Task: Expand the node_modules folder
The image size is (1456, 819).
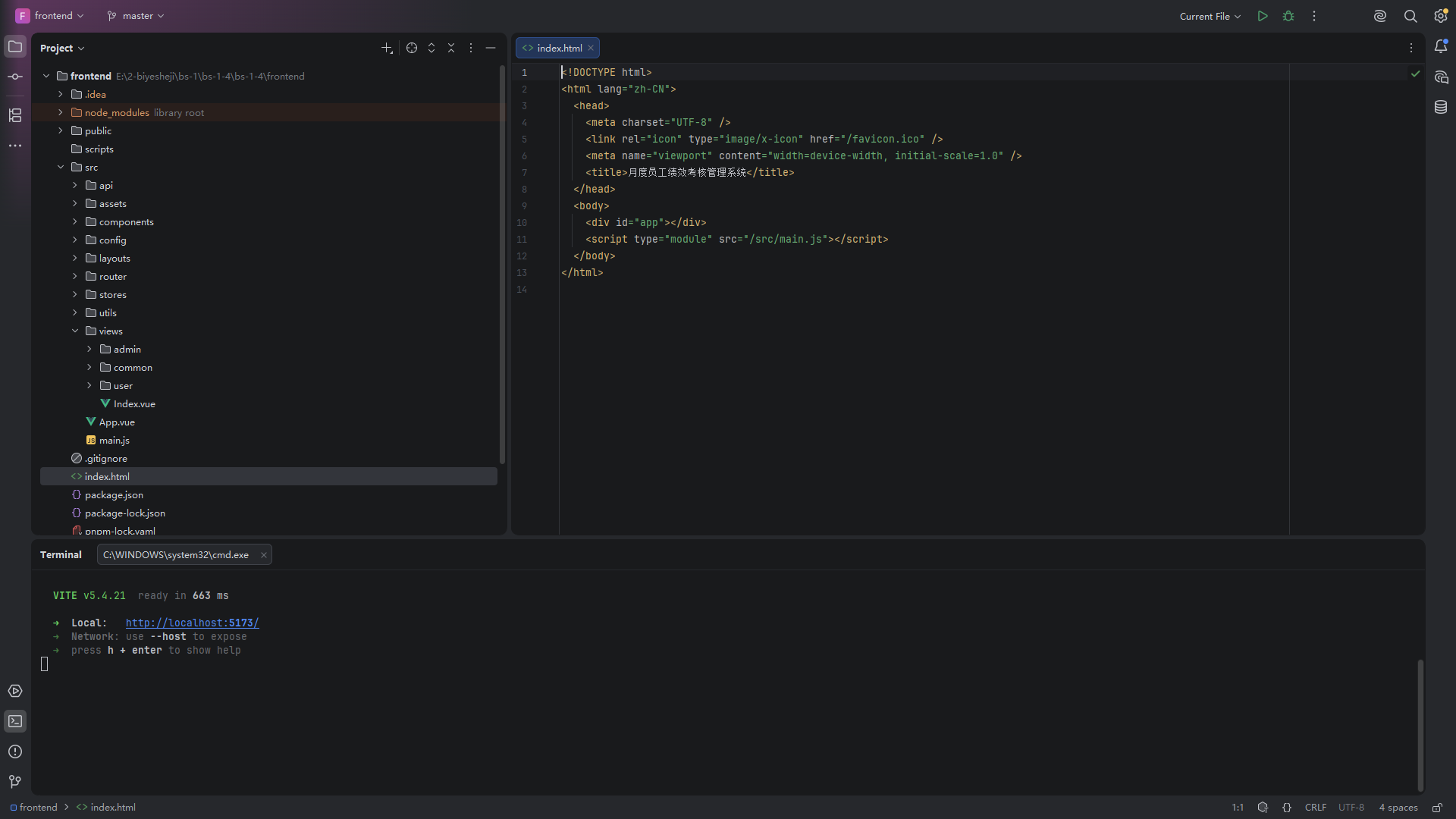Action: (61, 112)
